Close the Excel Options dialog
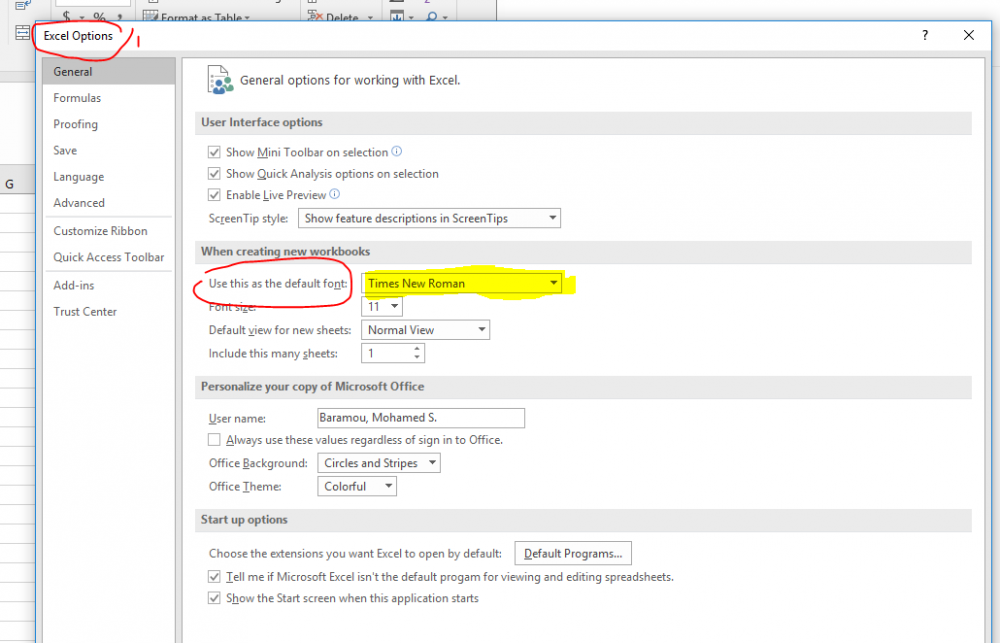The image size is (1000, 643). [x=969, y=35]
